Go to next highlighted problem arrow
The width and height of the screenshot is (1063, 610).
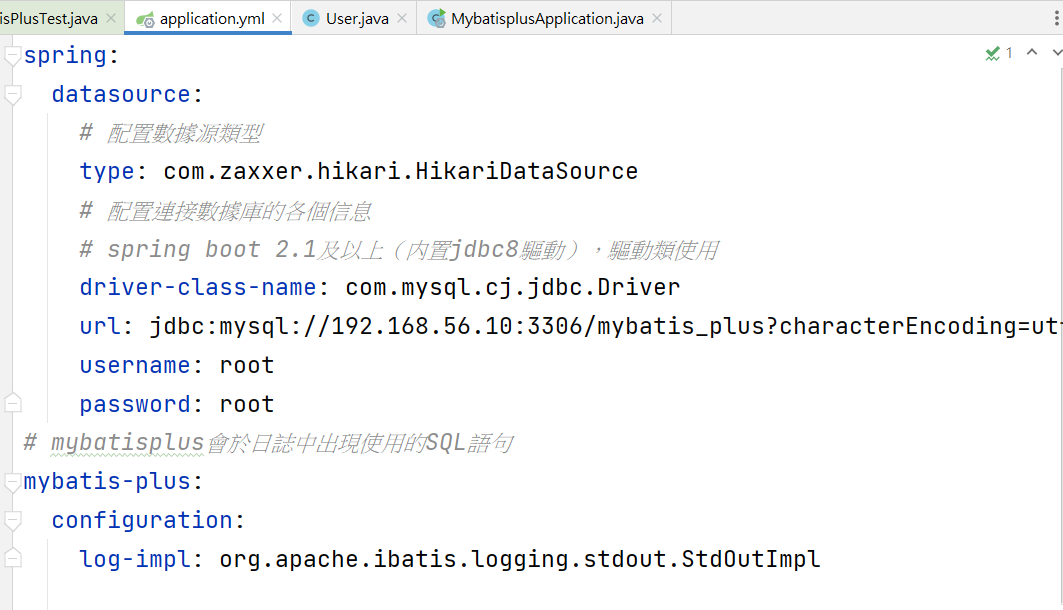[x=1057, y=52]
